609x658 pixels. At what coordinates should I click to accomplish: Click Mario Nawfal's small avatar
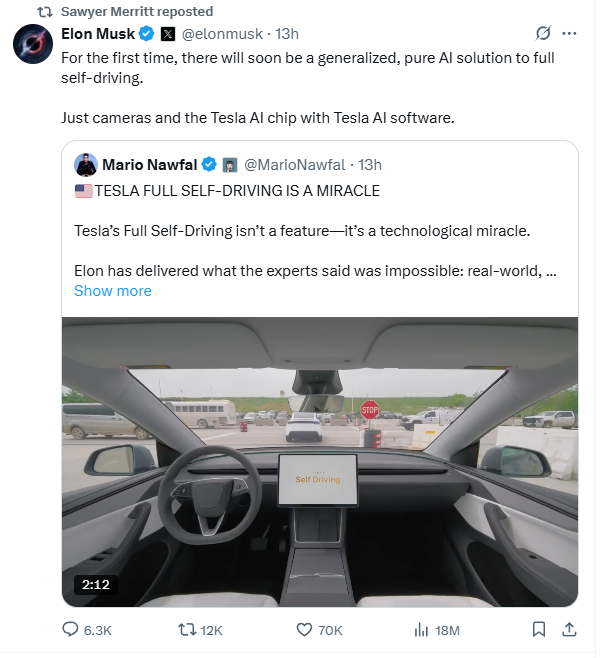pyautogui.click(x=86, y=164)
